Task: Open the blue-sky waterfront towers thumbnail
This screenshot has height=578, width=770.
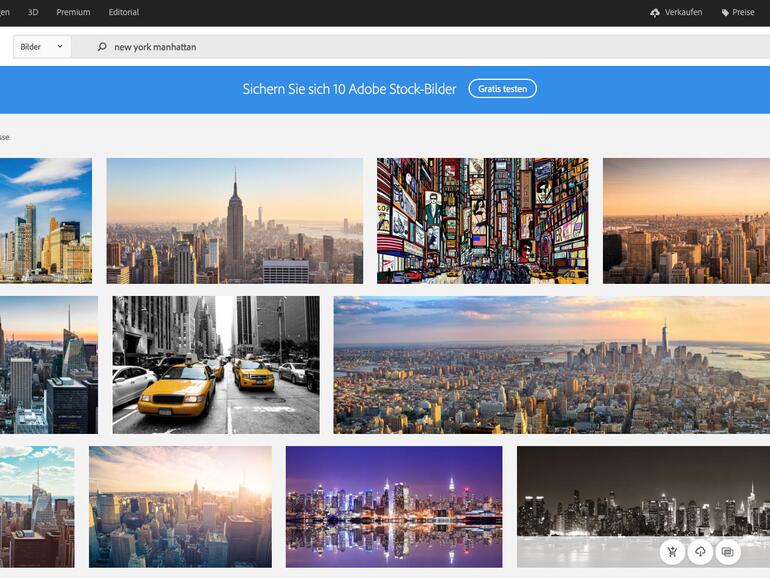Action: pos(46,220)
